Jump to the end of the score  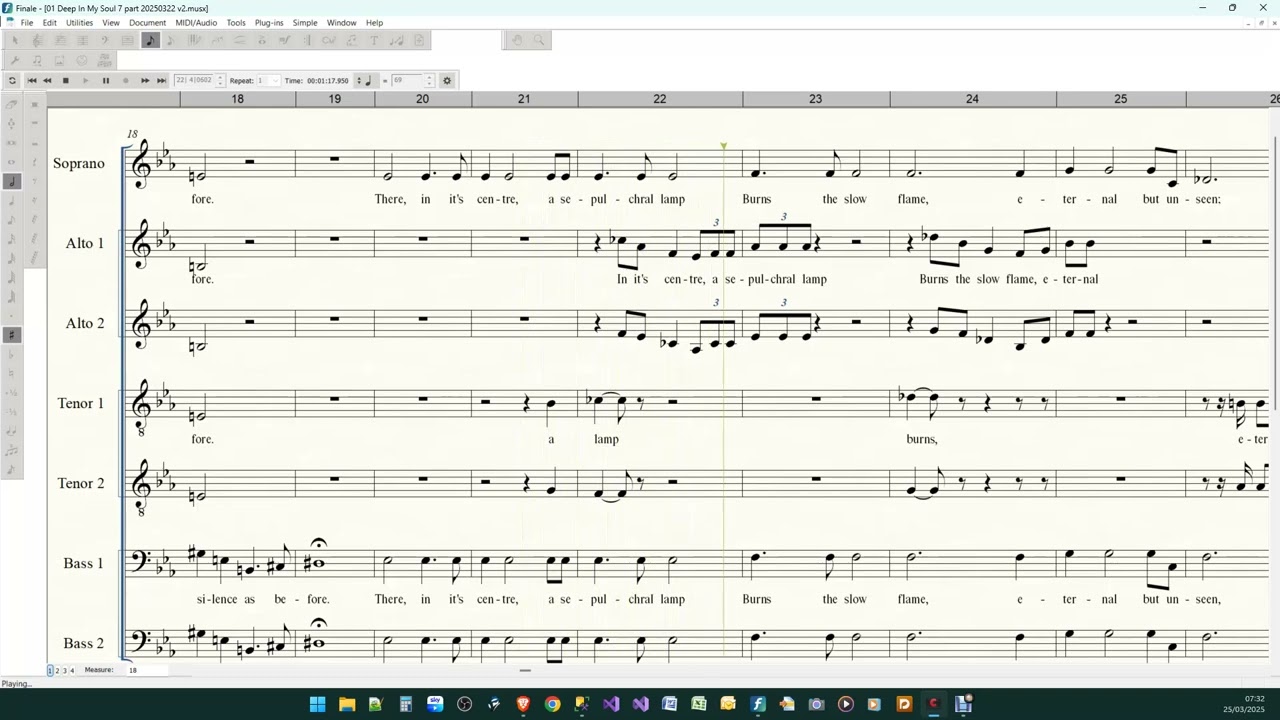tap(161, 80)
